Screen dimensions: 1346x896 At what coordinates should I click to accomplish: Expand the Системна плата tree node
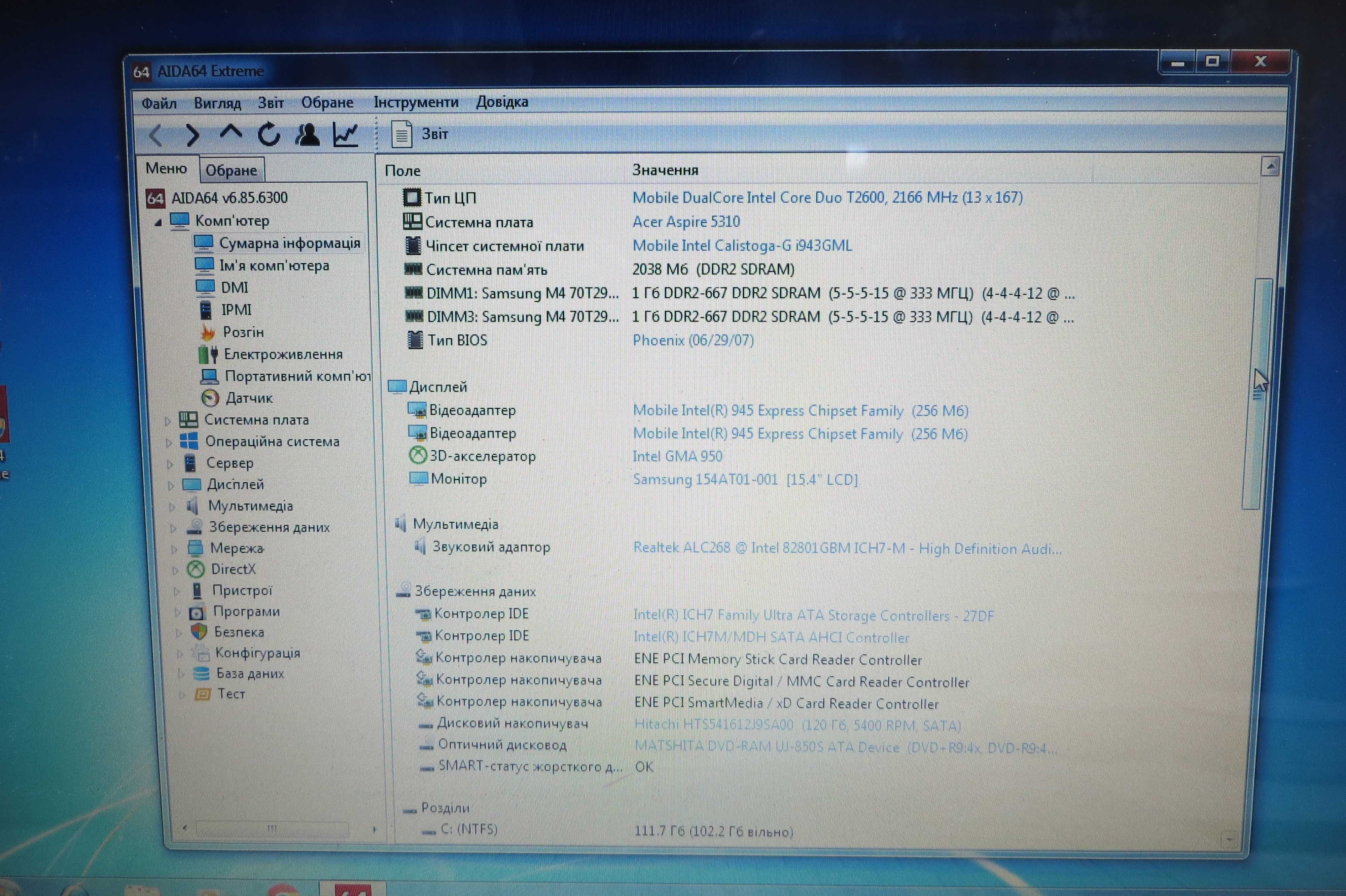point(168,421)
